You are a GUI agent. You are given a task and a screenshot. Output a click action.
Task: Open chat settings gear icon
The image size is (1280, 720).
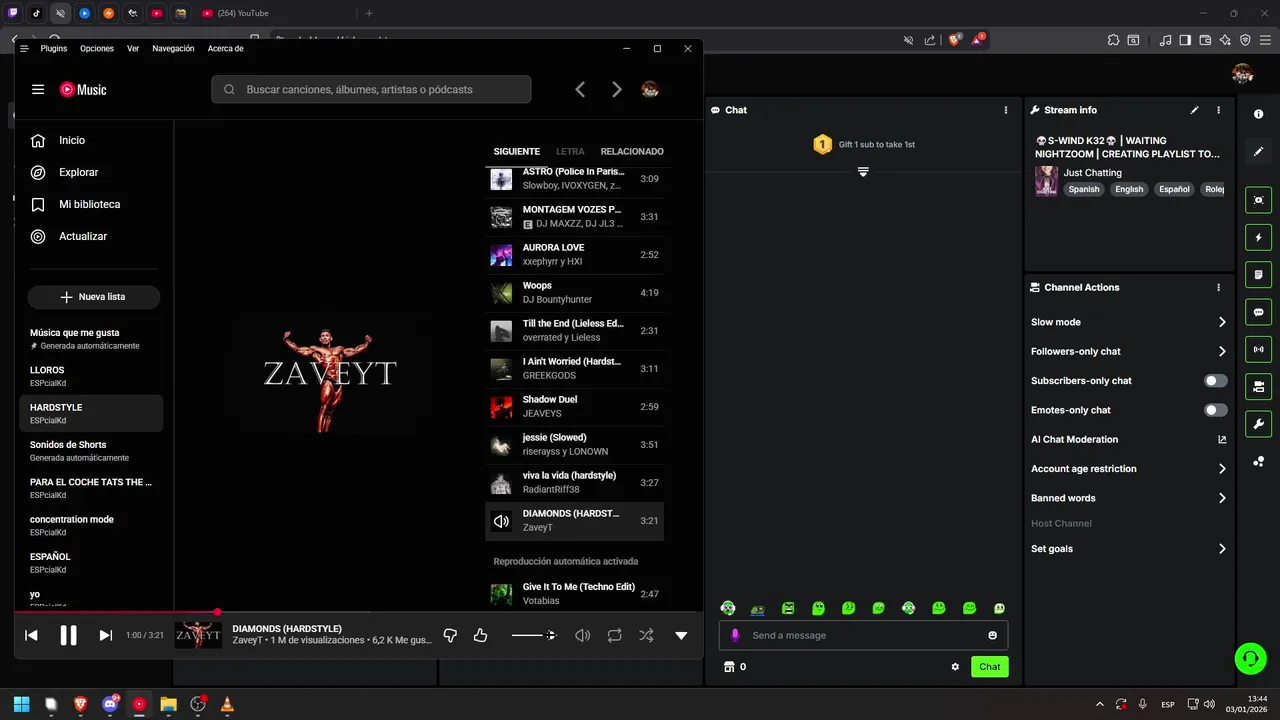[955, 667]
